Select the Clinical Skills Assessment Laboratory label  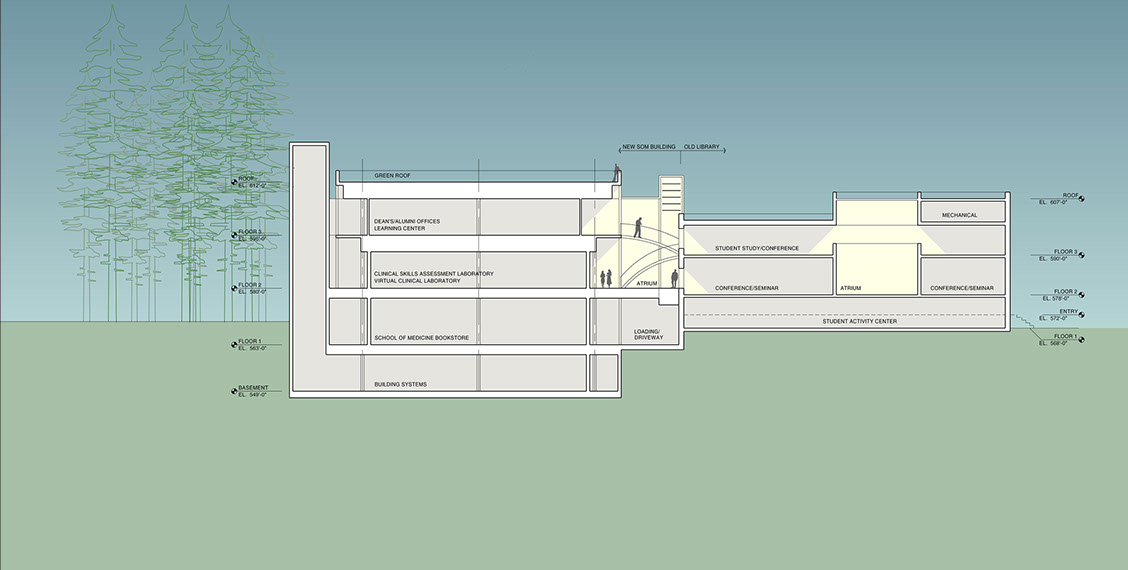tap(433, 273)
